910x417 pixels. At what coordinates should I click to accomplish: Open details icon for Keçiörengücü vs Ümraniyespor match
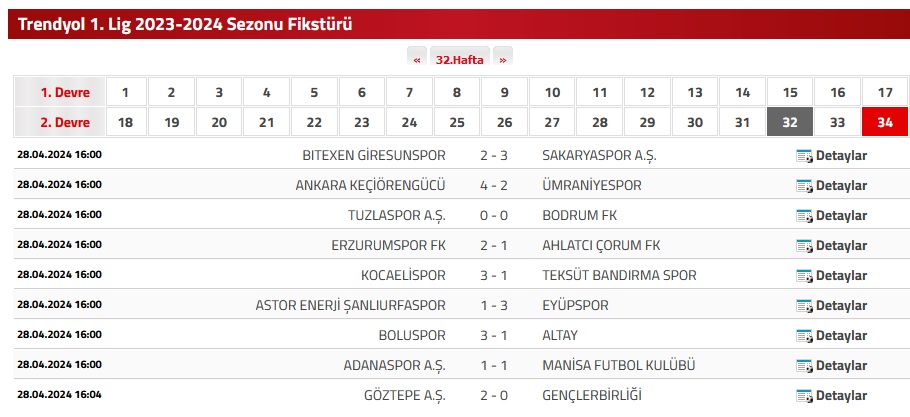pyautogui.click(x=804, y=186)
